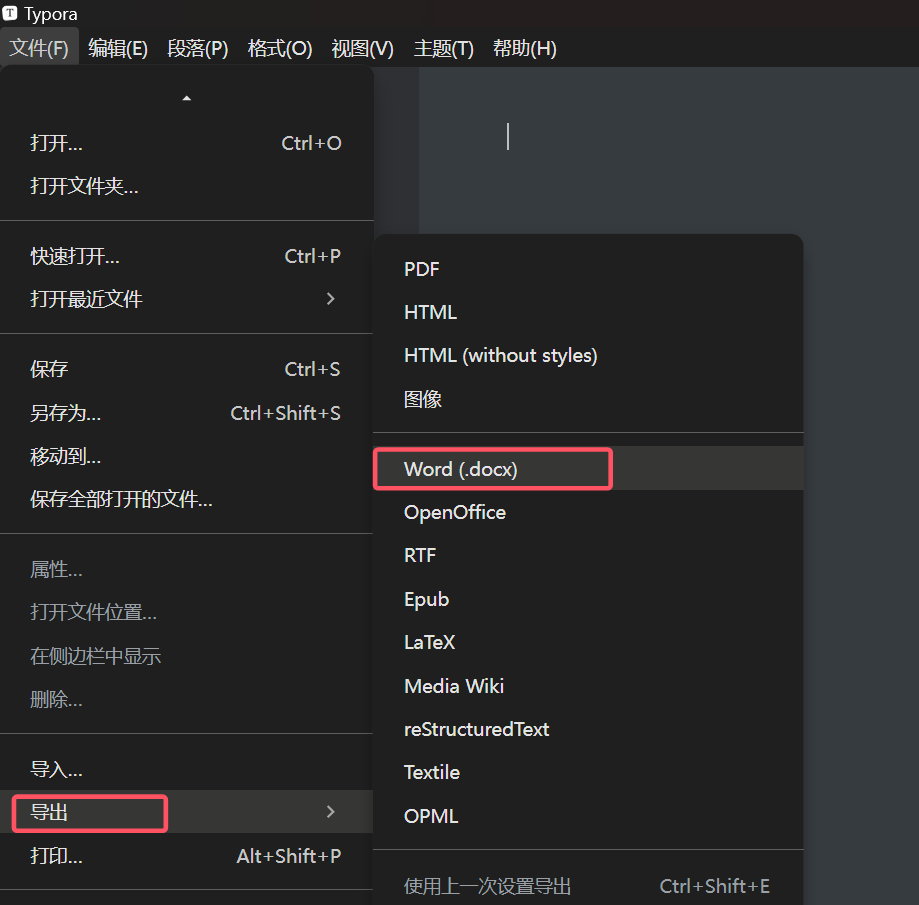The image size is (919, 905).
Task: Choose 打开文件夹... menu entry
Action: pyautogui.click(x=186, y=186)
